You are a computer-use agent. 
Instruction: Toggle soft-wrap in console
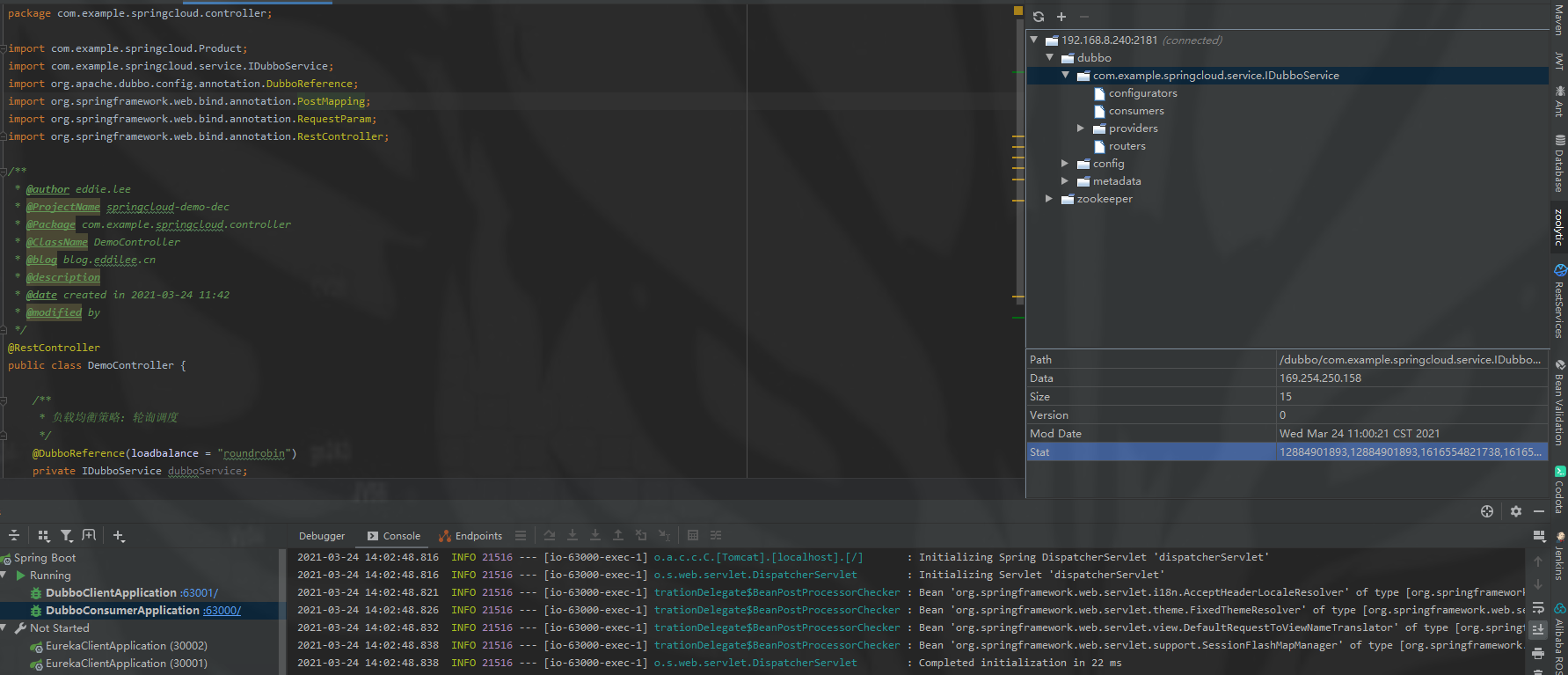pos(1538,607)
